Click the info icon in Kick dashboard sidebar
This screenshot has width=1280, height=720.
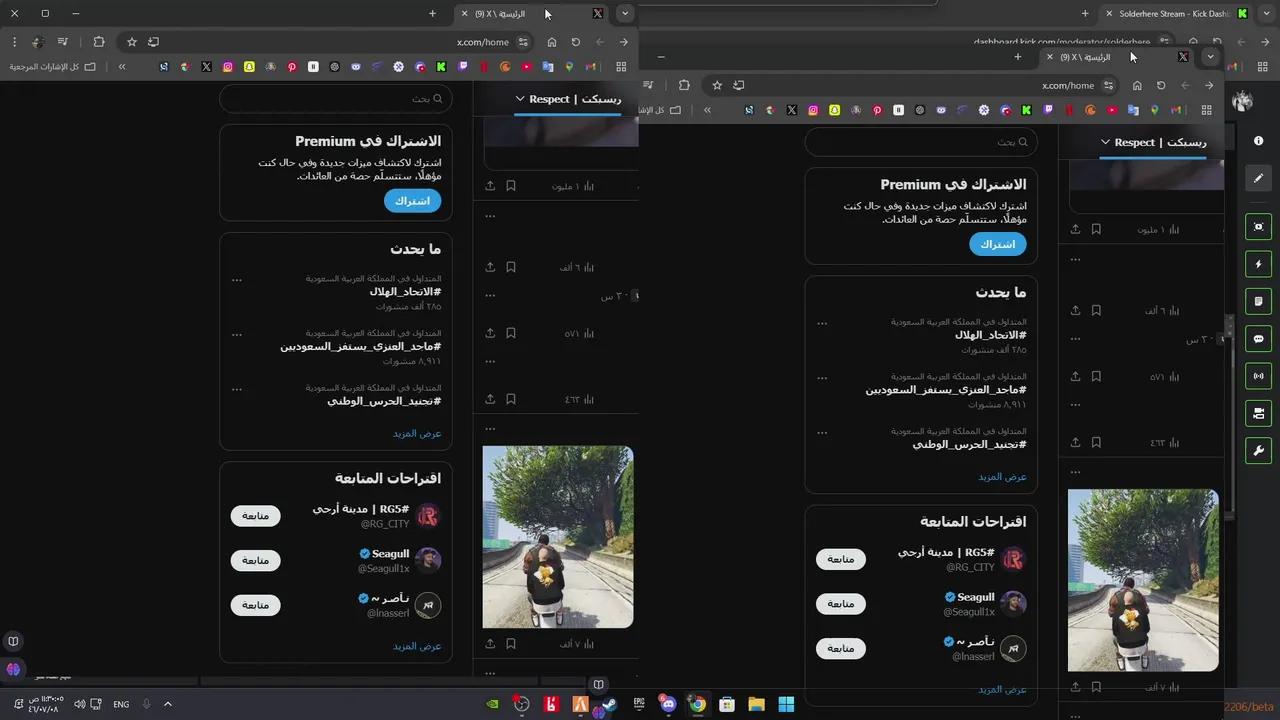point(1258,141)
